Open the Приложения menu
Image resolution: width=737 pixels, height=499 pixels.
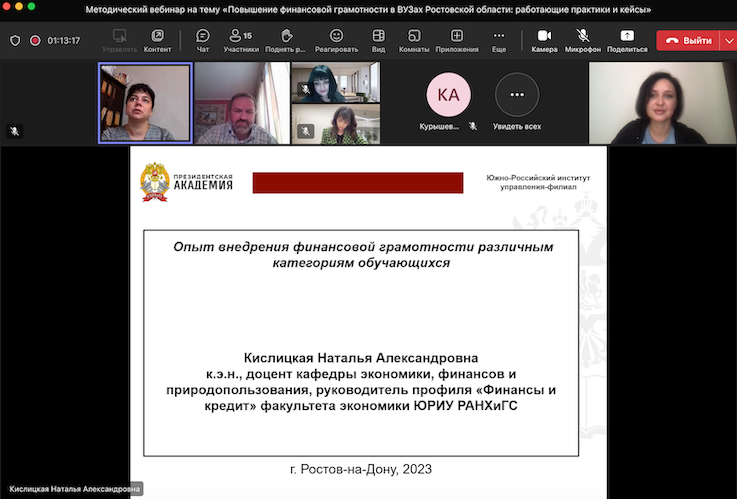click(457, 40)
